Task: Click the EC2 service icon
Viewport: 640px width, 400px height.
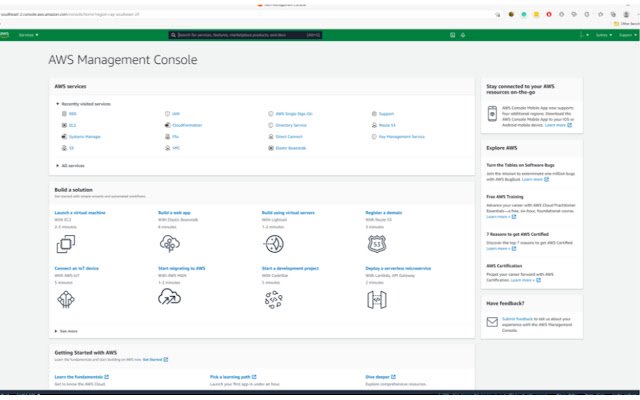Action: click(x=64, y=125)
